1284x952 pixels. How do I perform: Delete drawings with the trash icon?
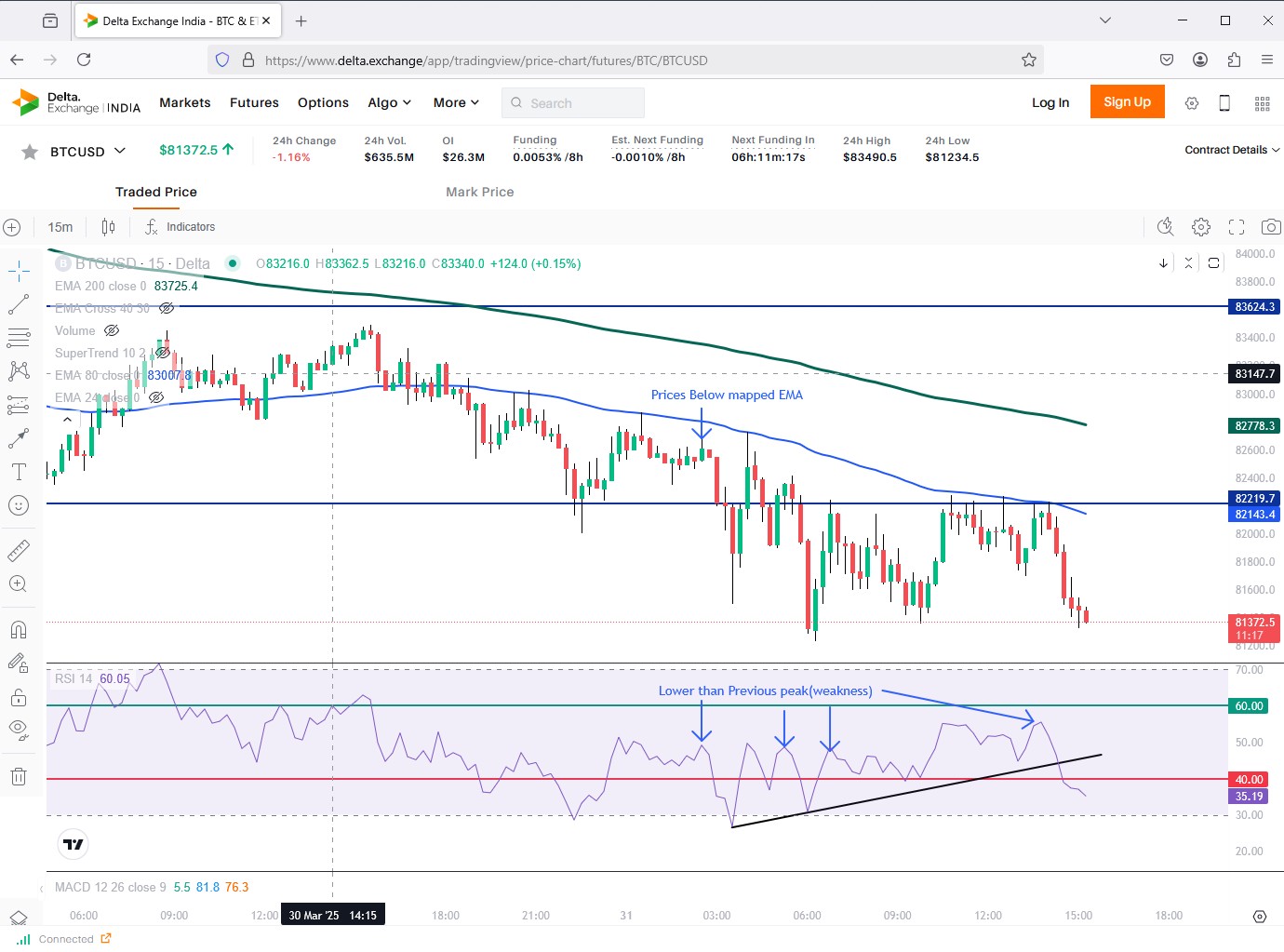(x=19, y=776)
